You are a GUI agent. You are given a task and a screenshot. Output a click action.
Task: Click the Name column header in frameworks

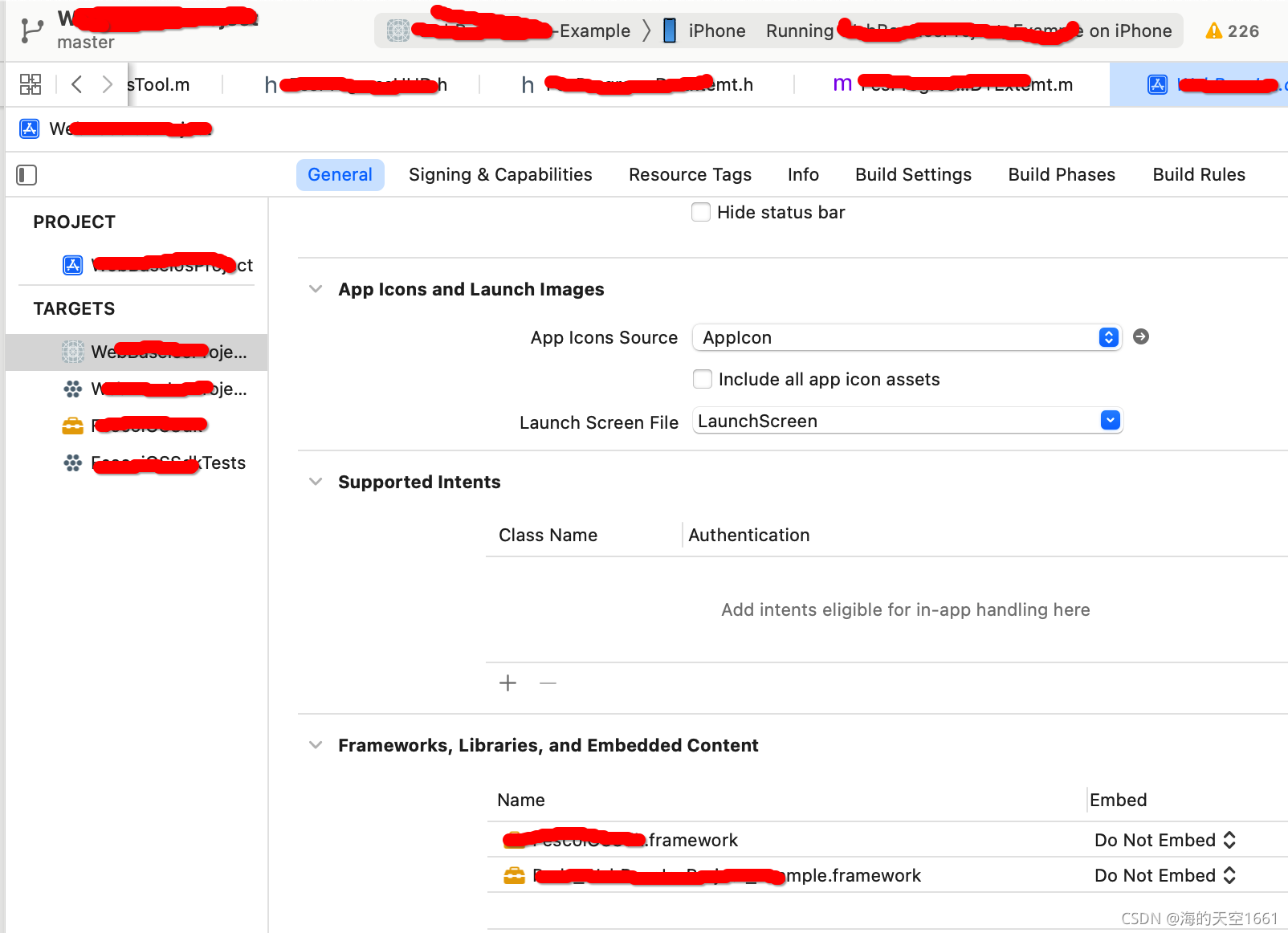(521, 800)
